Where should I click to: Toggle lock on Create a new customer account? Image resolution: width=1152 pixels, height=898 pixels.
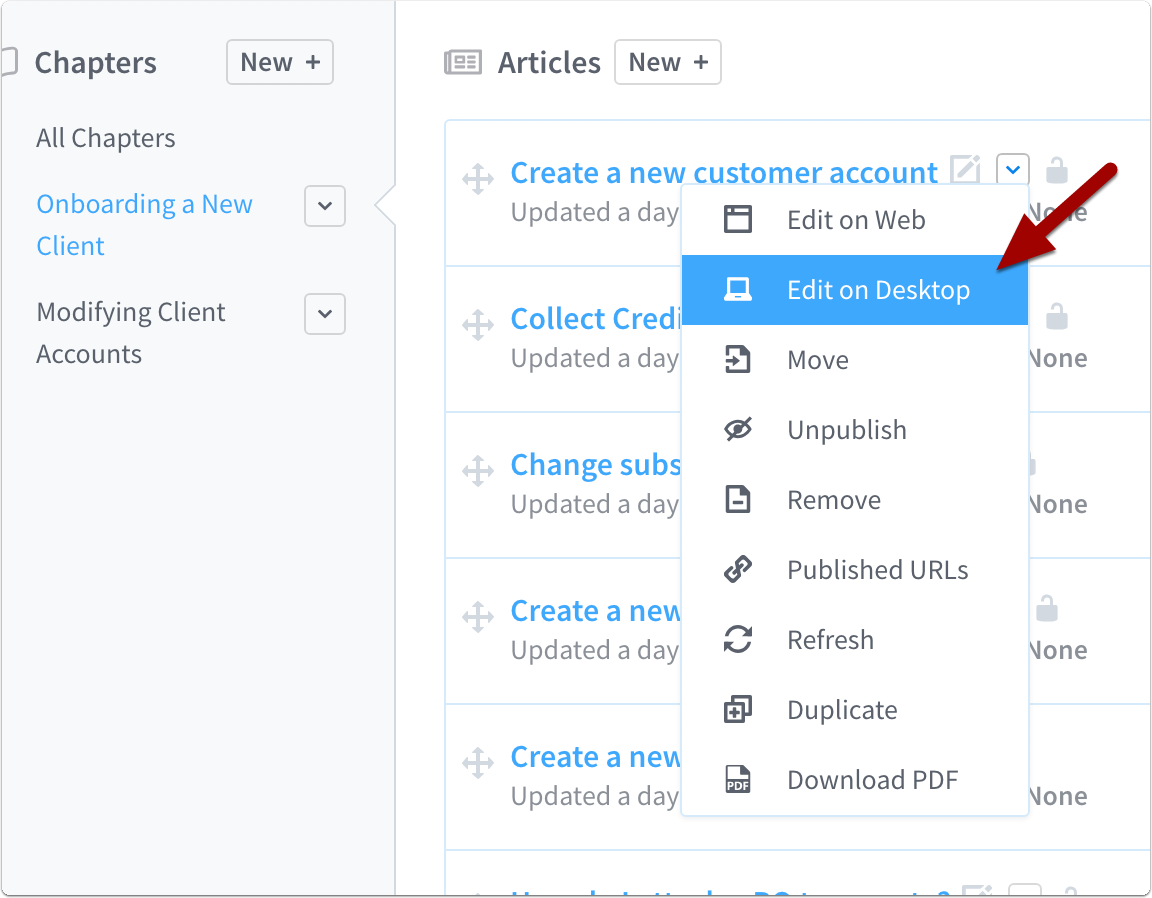[1056, 170]
